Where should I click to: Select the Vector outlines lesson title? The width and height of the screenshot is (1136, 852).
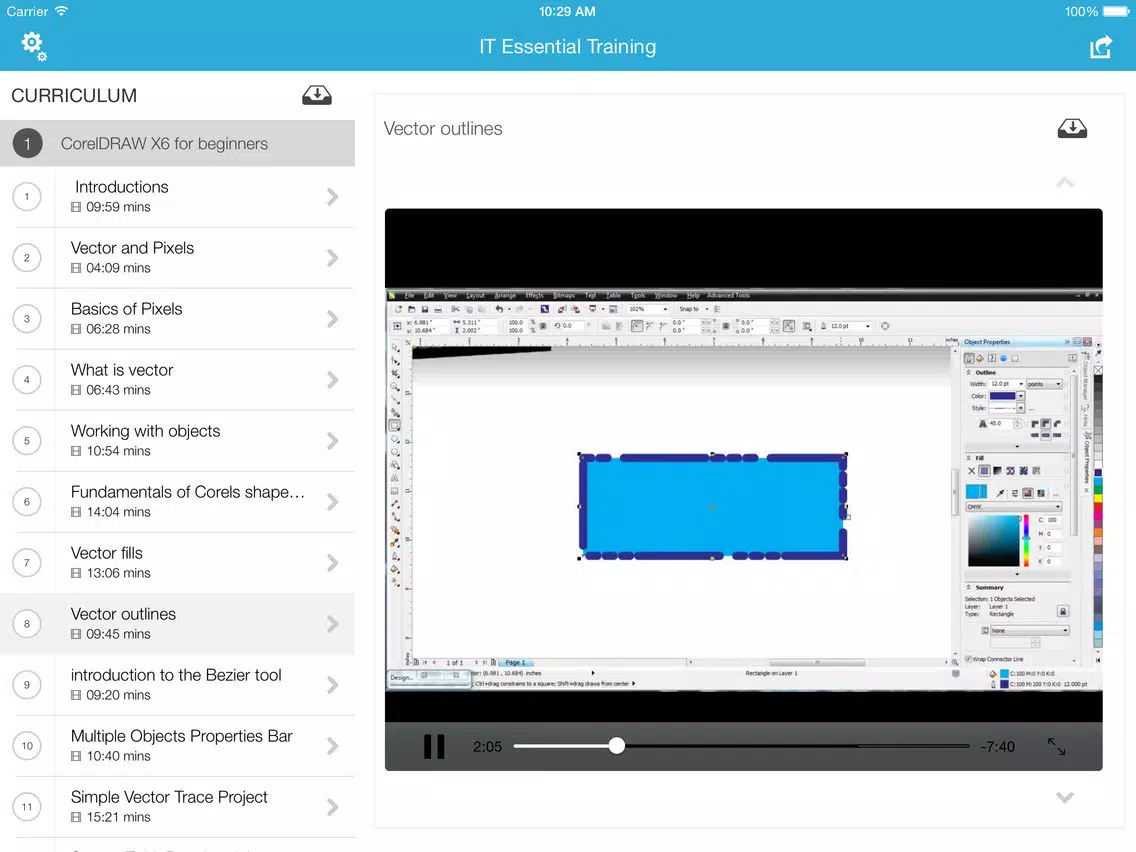tap(123, 614)
